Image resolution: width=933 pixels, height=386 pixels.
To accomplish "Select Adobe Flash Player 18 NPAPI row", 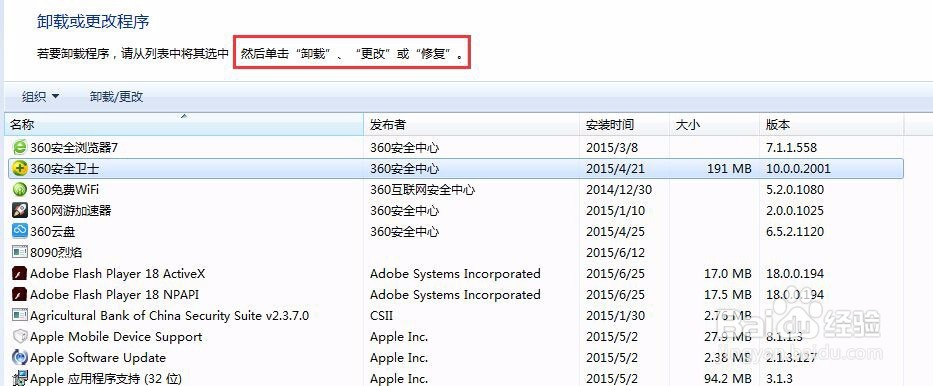I will pos(456,294).
